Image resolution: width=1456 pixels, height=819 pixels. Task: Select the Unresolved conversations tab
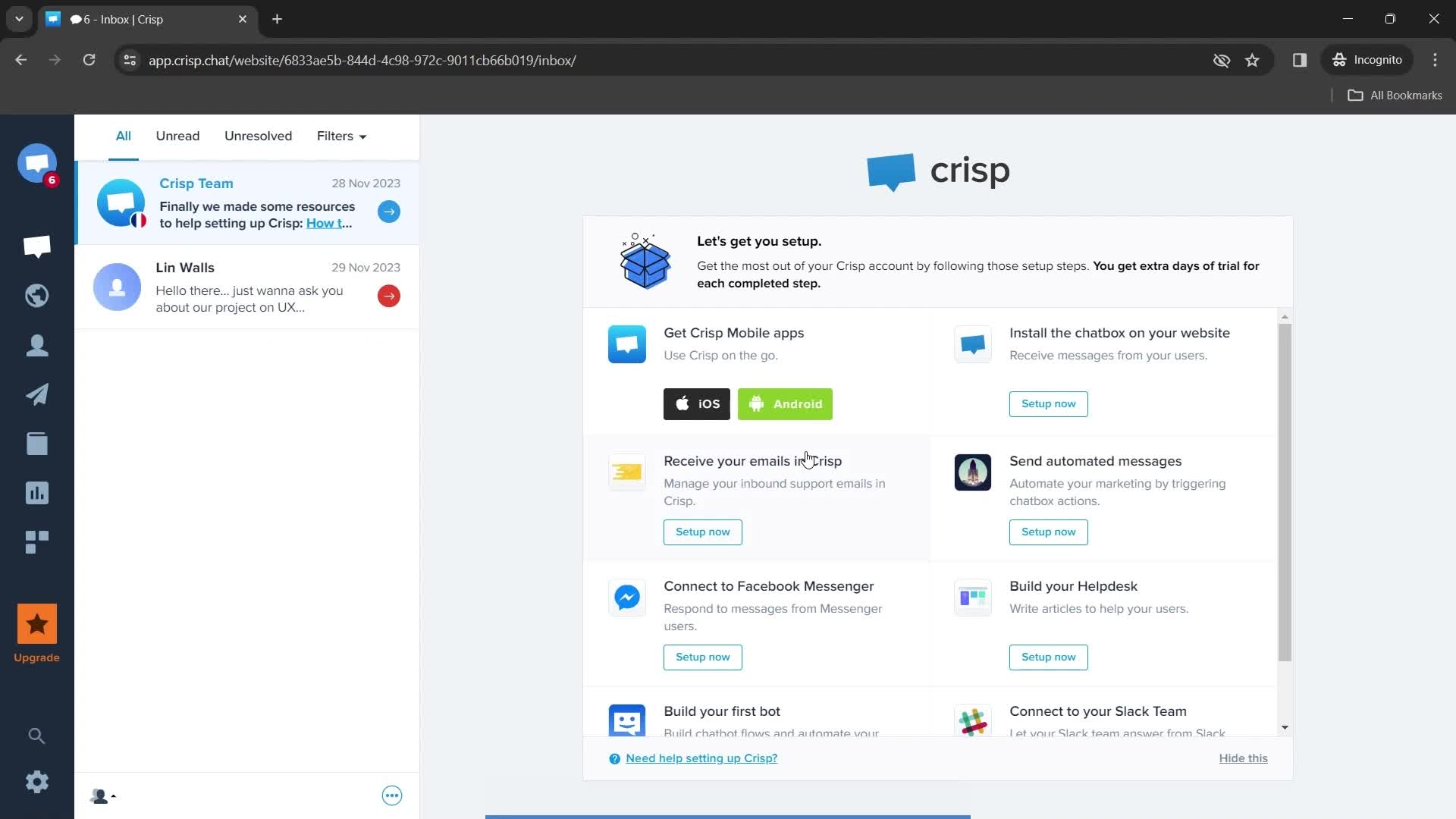point(258,136)
